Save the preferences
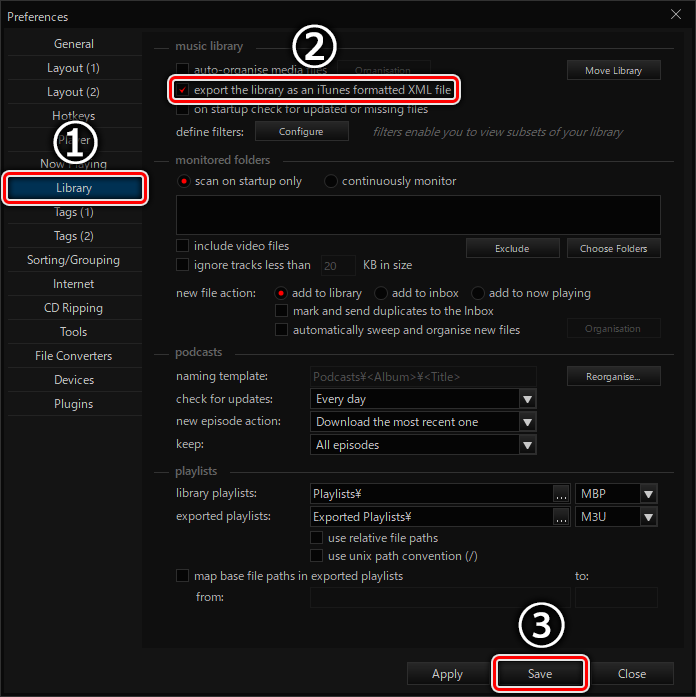 click(540, 674)
